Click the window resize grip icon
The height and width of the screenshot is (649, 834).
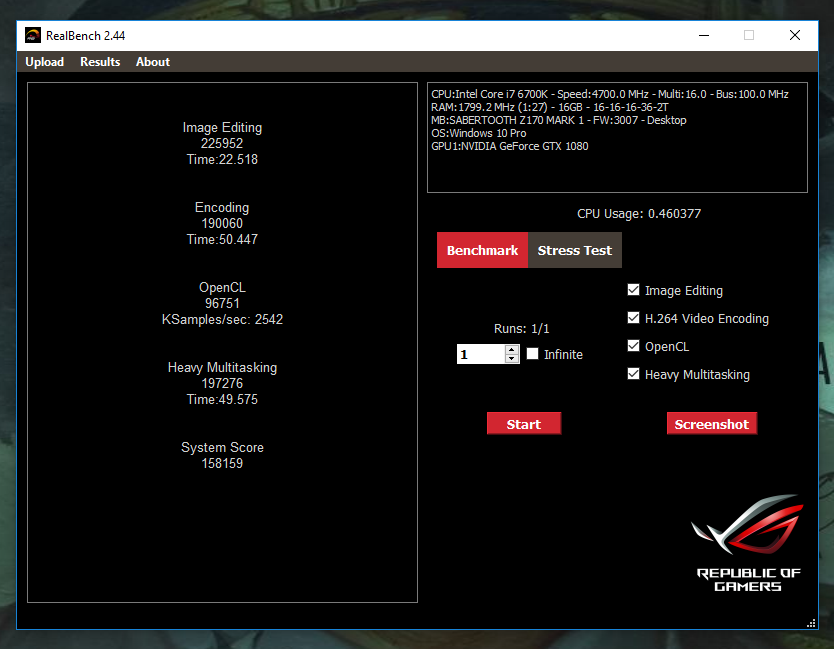tap(811, 623)
